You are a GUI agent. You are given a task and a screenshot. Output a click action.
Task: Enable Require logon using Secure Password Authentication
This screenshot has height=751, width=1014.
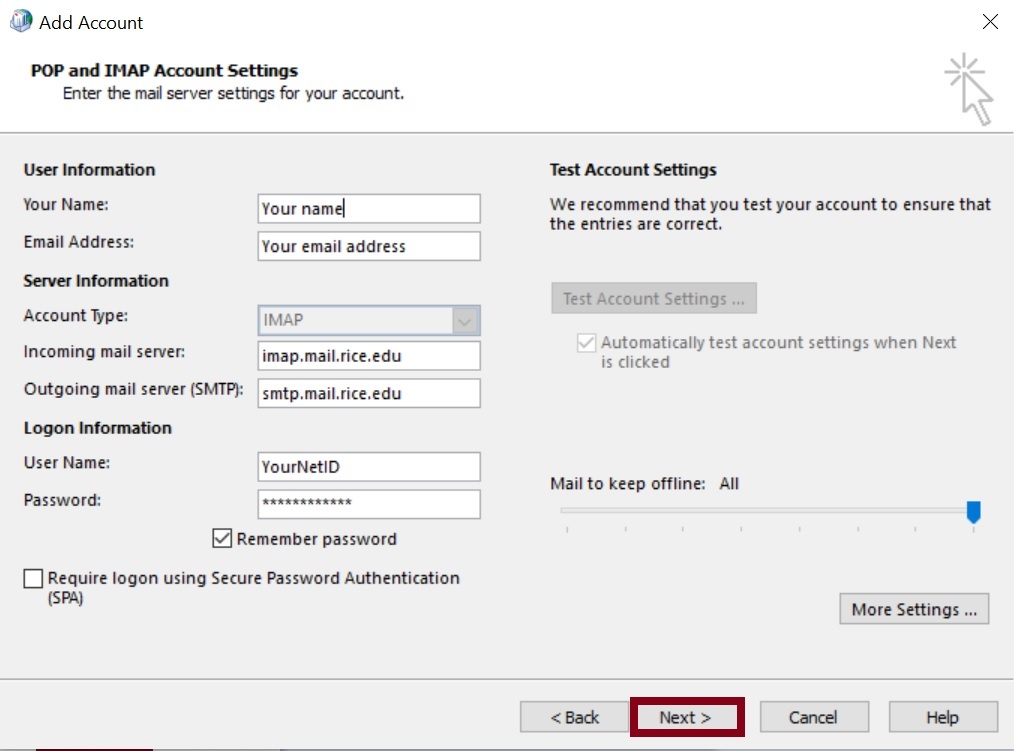[34, 579]
